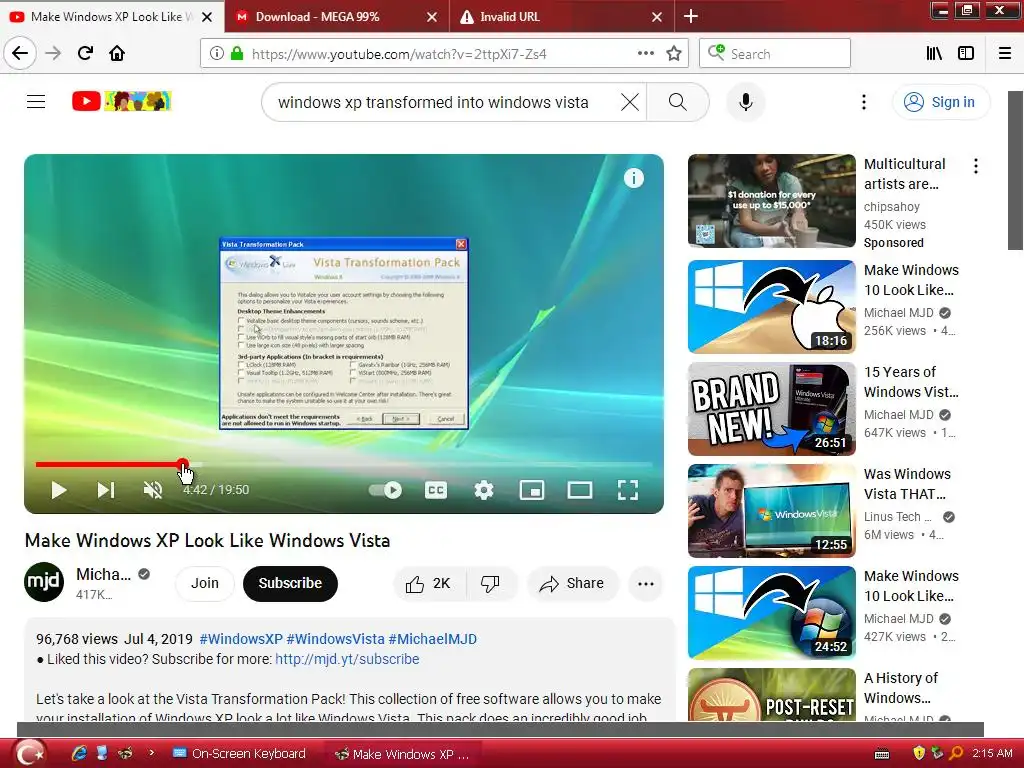
Task: Click the Sign in button
Action: [x=941, y=102]
